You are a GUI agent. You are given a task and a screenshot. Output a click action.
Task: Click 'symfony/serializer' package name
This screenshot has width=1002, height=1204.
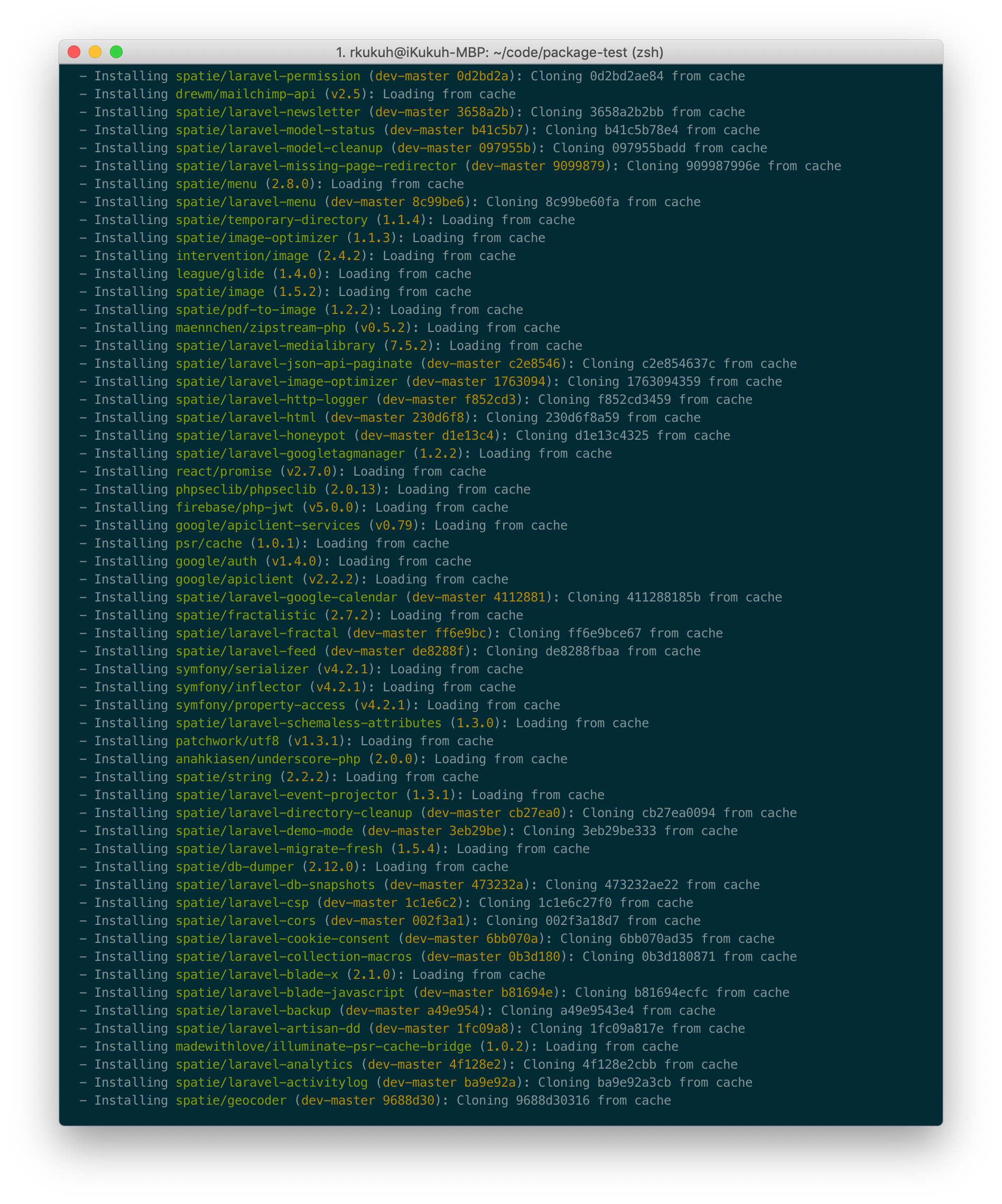[x=243, y=669]
